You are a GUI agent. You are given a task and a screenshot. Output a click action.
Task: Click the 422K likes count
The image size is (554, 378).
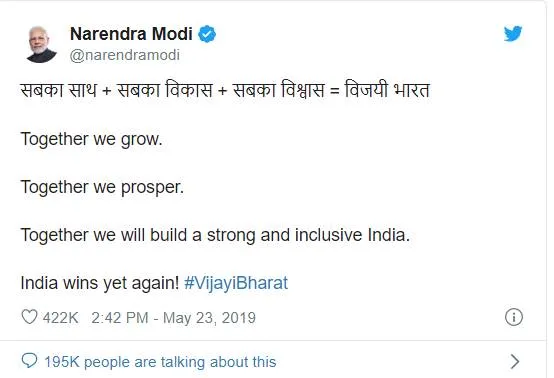point(60,318)
